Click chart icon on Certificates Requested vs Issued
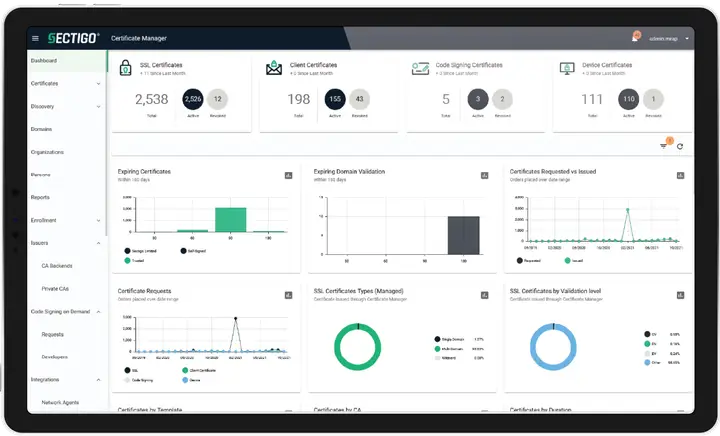 tap(680, 175)
